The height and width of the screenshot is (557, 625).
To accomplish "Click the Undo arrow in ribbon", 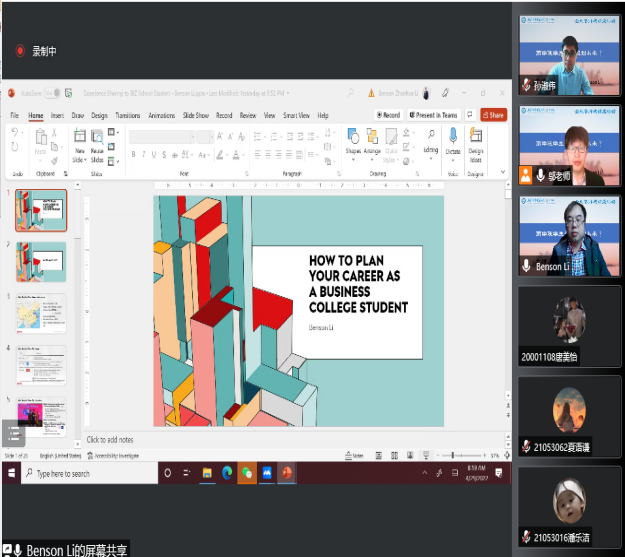I will [14, 134].
